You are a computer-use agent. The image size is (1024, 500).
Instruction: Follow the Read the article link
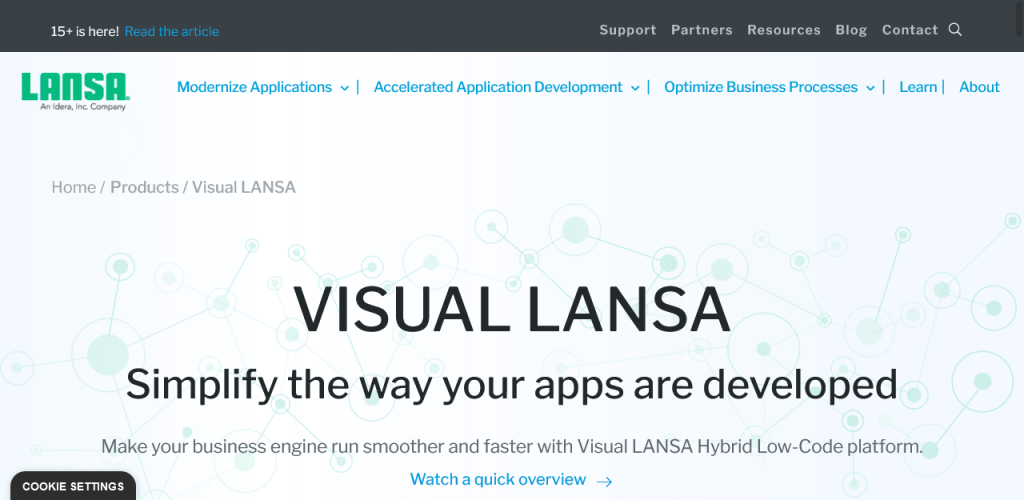click(x=172, y=31)
